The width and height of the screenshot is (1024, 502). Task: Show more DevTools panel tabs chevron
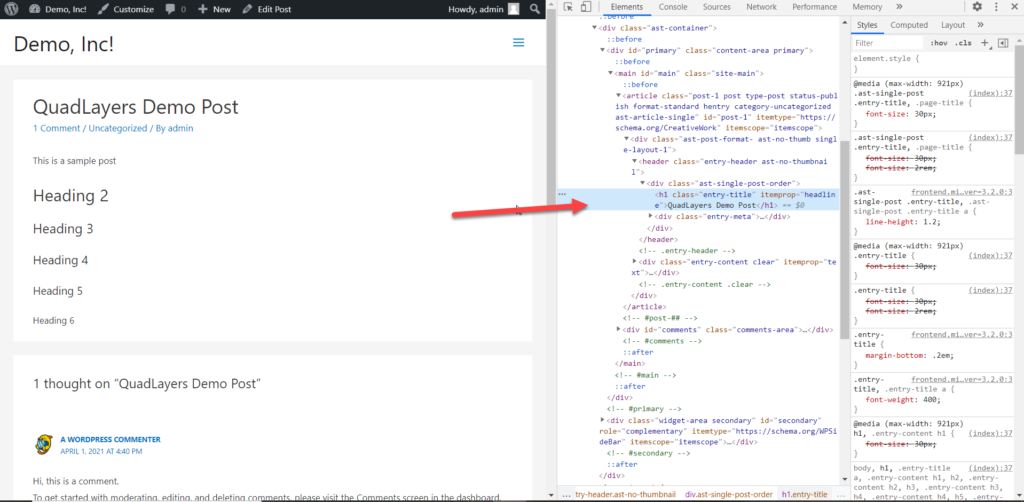pyautogui.click(x=899, y=7)
